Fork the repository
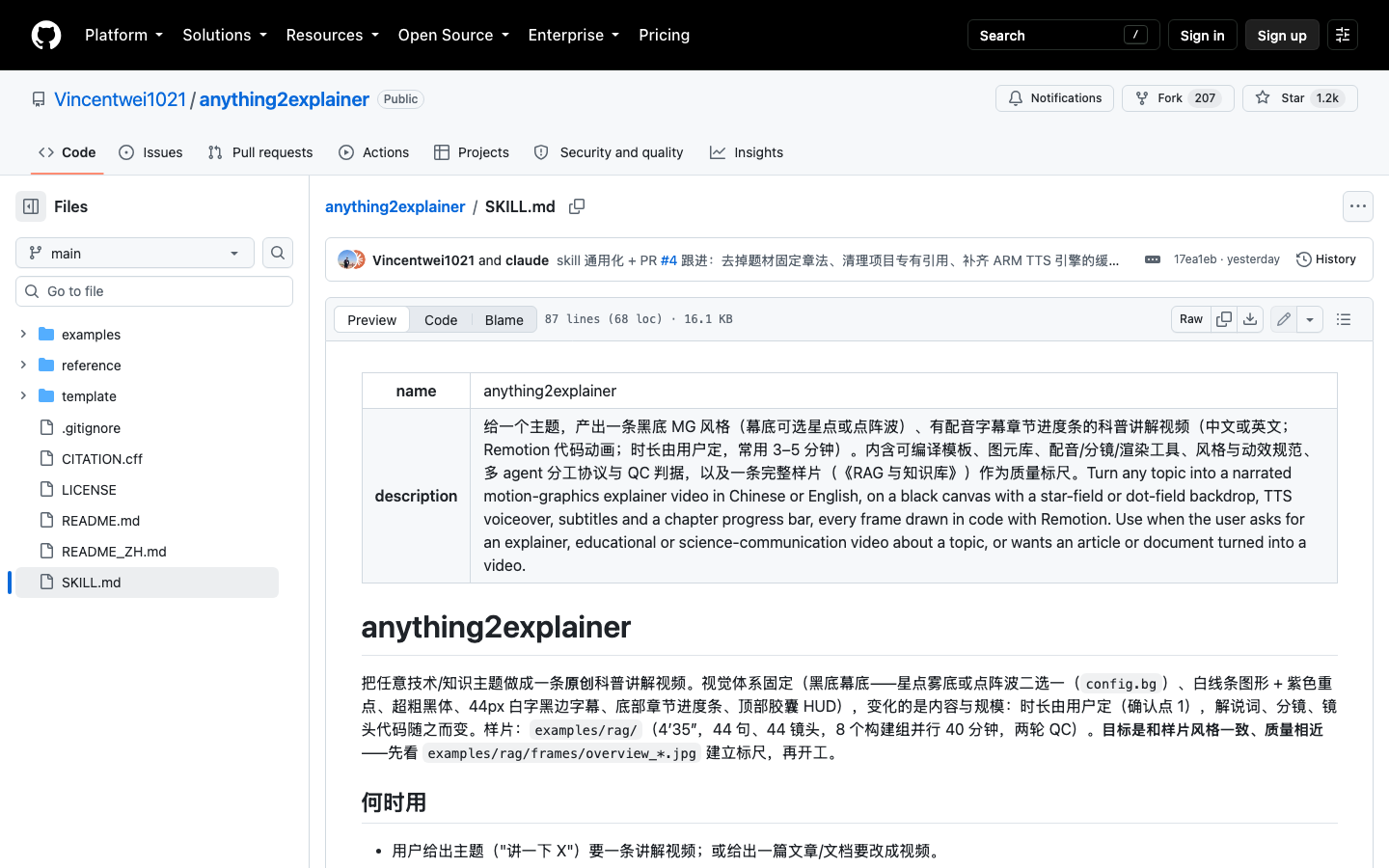Viewport: 1389px width, 868px height. pos(1178,98)
